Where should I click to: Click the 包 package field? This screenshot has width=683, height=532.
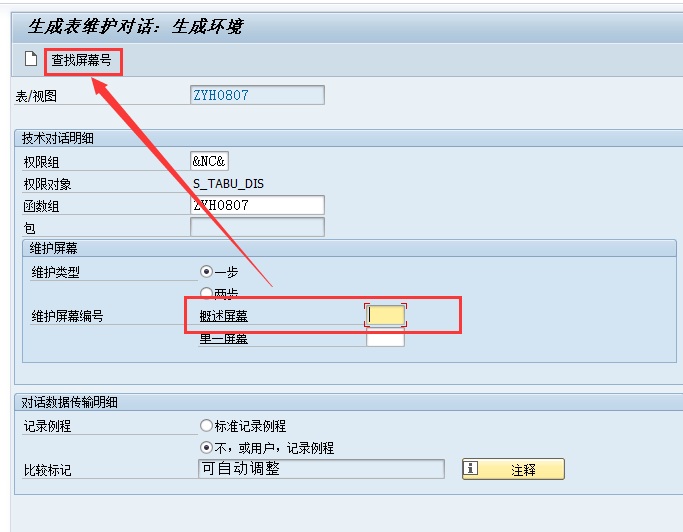click(x=257, y=227)
